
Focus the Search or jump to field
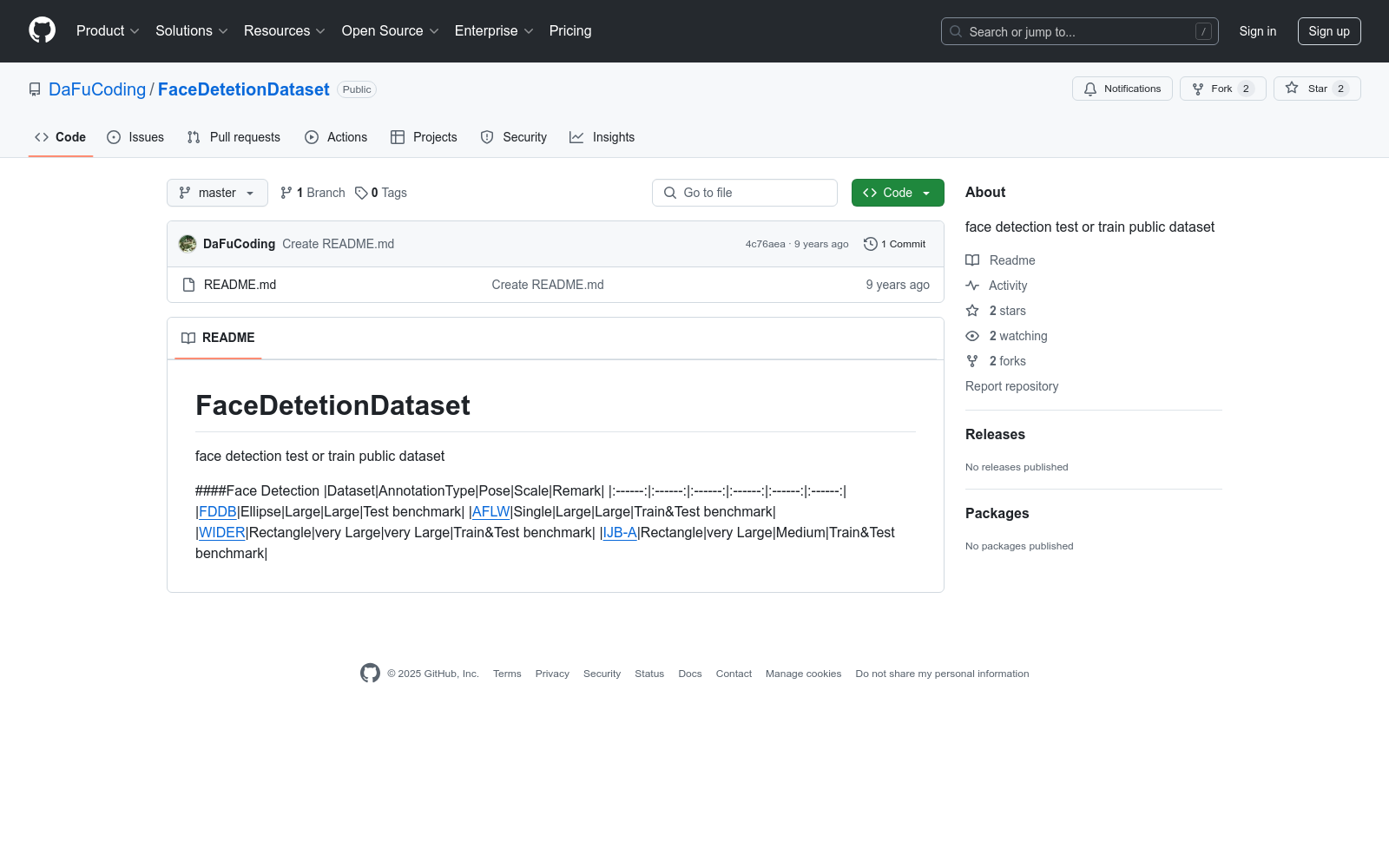1079,31
